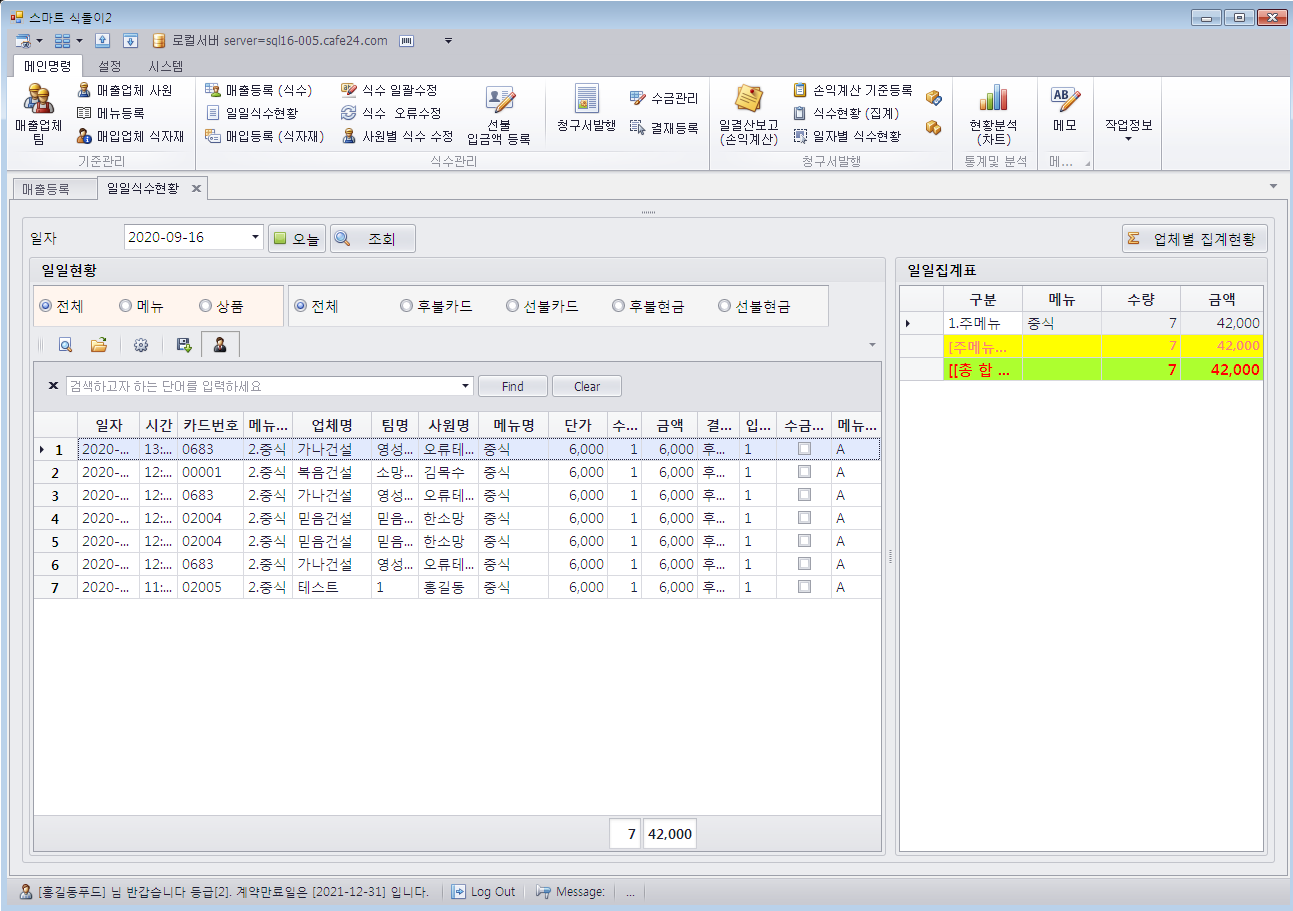
Task: Close the 일일식수현황 tab
Action: [x=196, y=188]
